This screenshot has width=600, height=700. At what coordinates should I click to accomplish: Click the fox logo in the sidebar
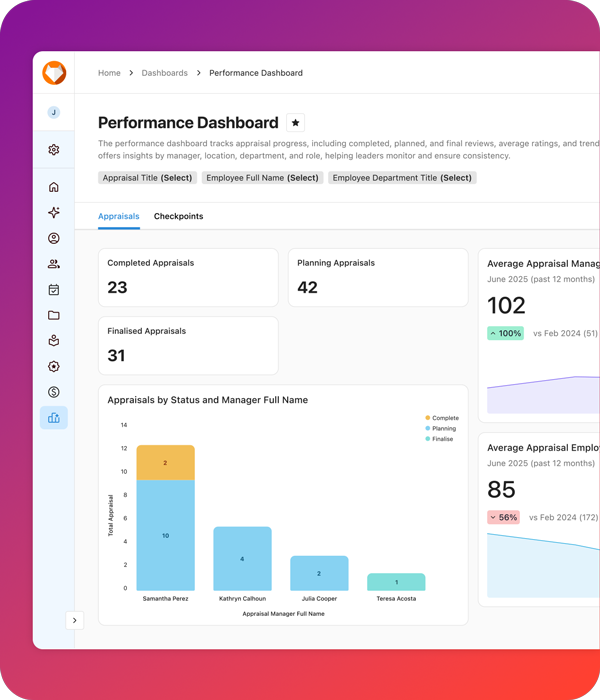54,73
